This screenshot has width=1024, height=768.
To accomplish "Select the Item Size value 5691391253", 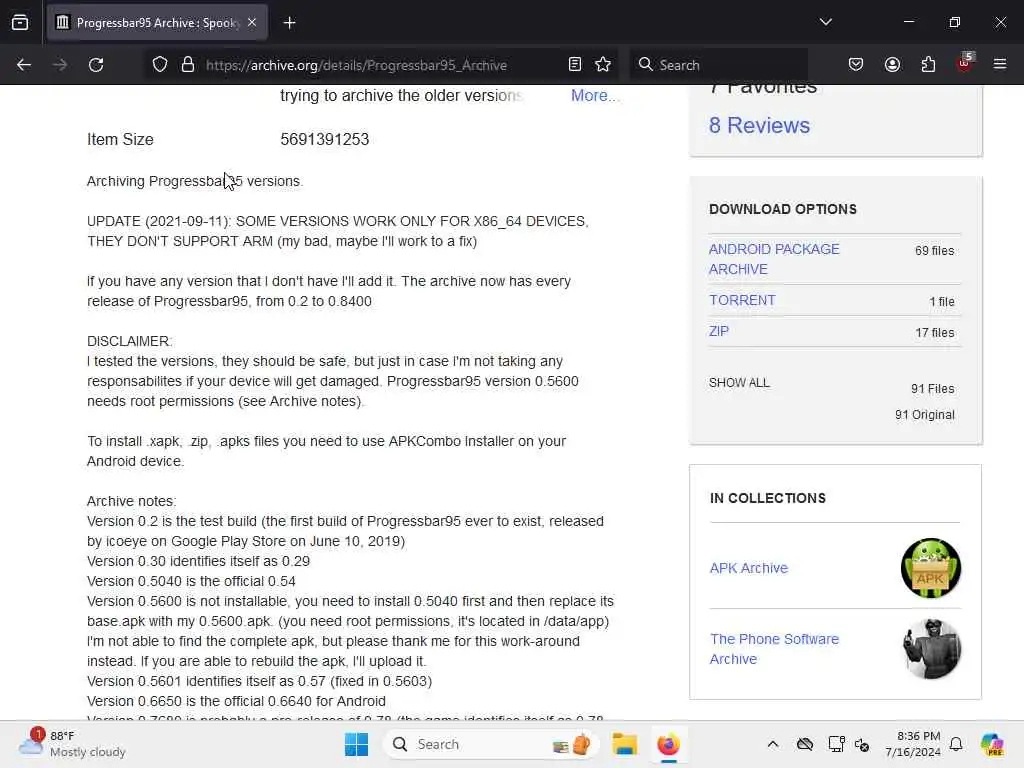I will coord(325,140).
